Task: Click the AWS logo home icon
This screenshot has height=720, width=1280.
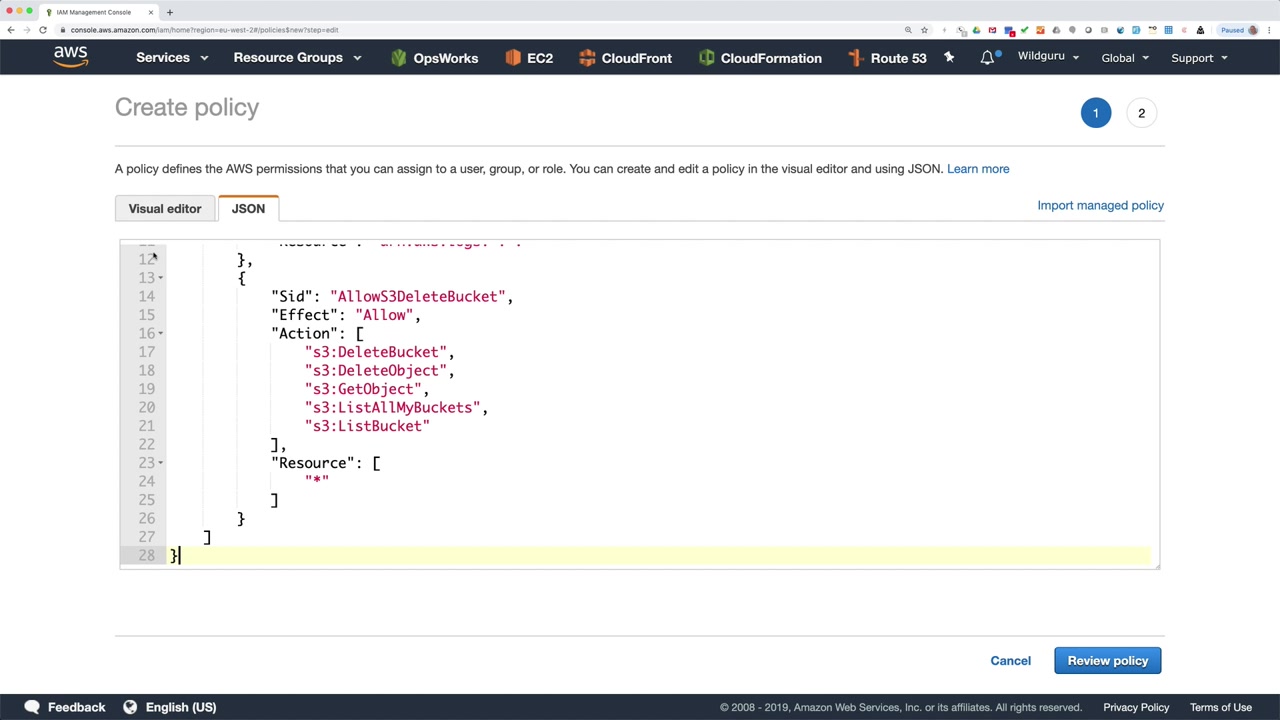Action: pos(71,57)
